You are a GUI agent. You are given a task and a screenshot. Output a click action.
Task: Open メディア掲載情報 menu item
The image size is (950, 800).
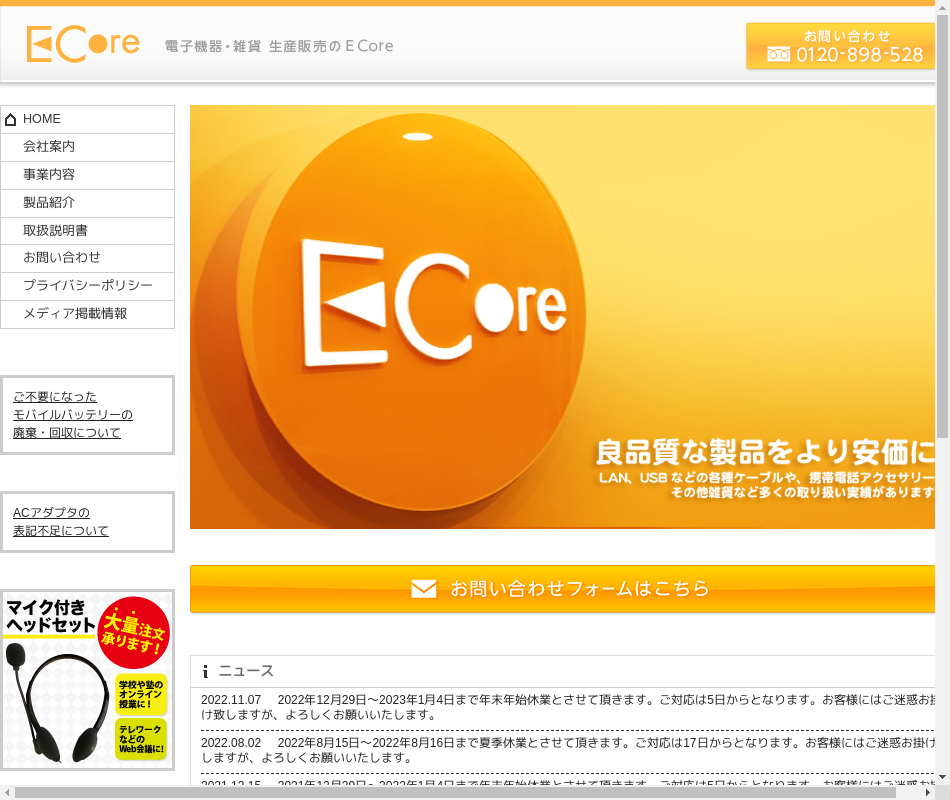[x=75, y=314]
